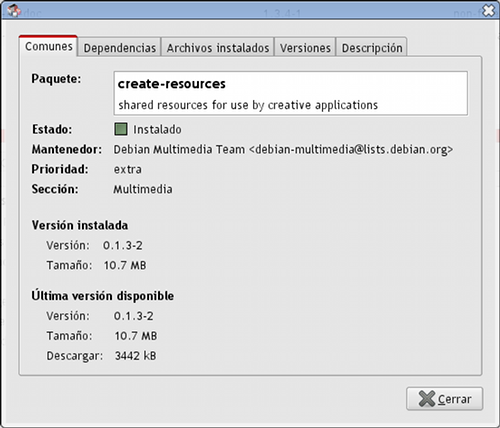This screenshot has height=428, width=500.
Task: Click the download size 3442 kB
Action: coord(135,356)
